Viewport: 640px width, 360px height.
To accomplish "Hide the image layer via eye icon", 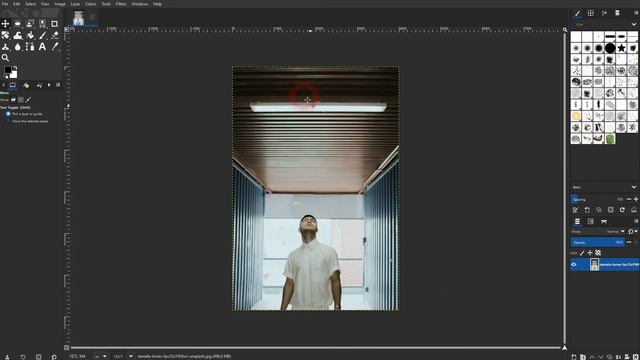I will [x=574, y=264].
